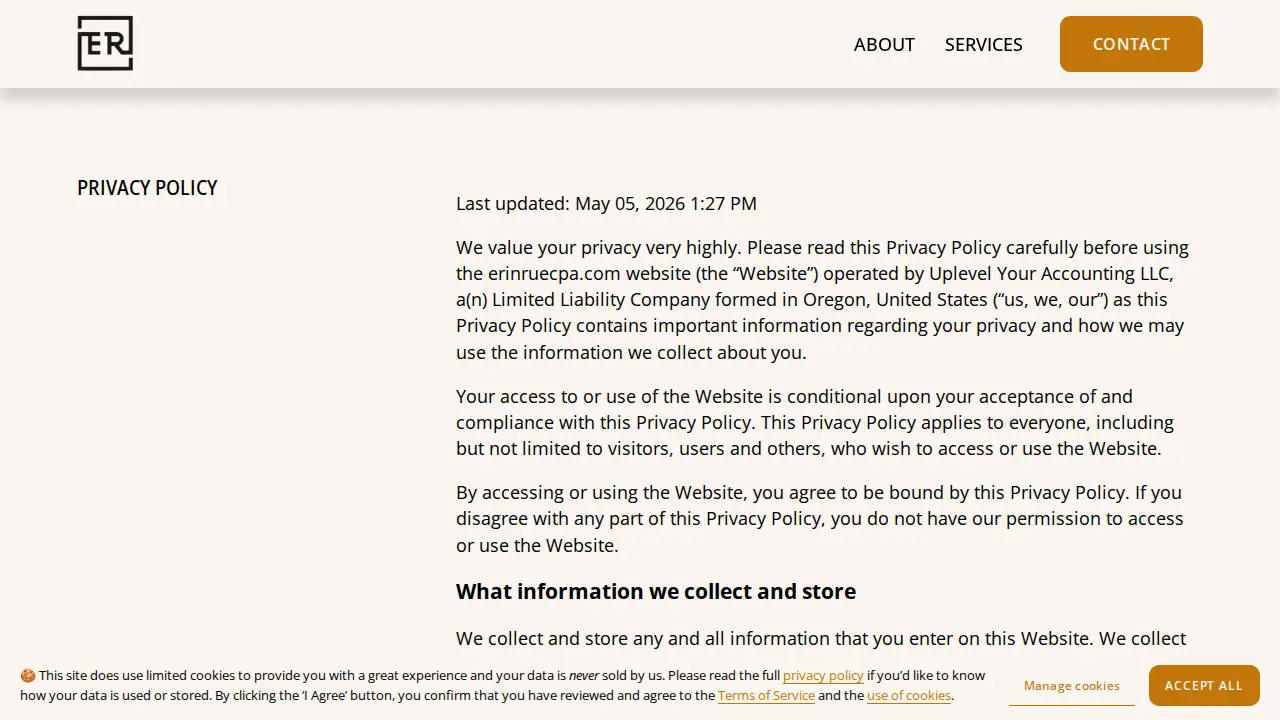
Task: Click the line 'We collect and store any and all'
Action: click(x=821, y=639)
